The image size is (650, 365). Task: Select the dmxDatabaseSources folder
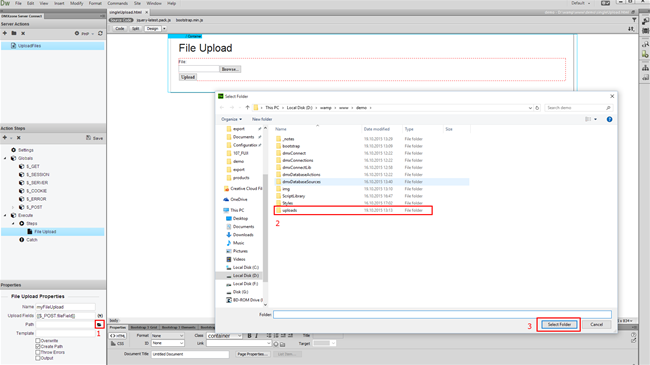[x=372, y=182]
